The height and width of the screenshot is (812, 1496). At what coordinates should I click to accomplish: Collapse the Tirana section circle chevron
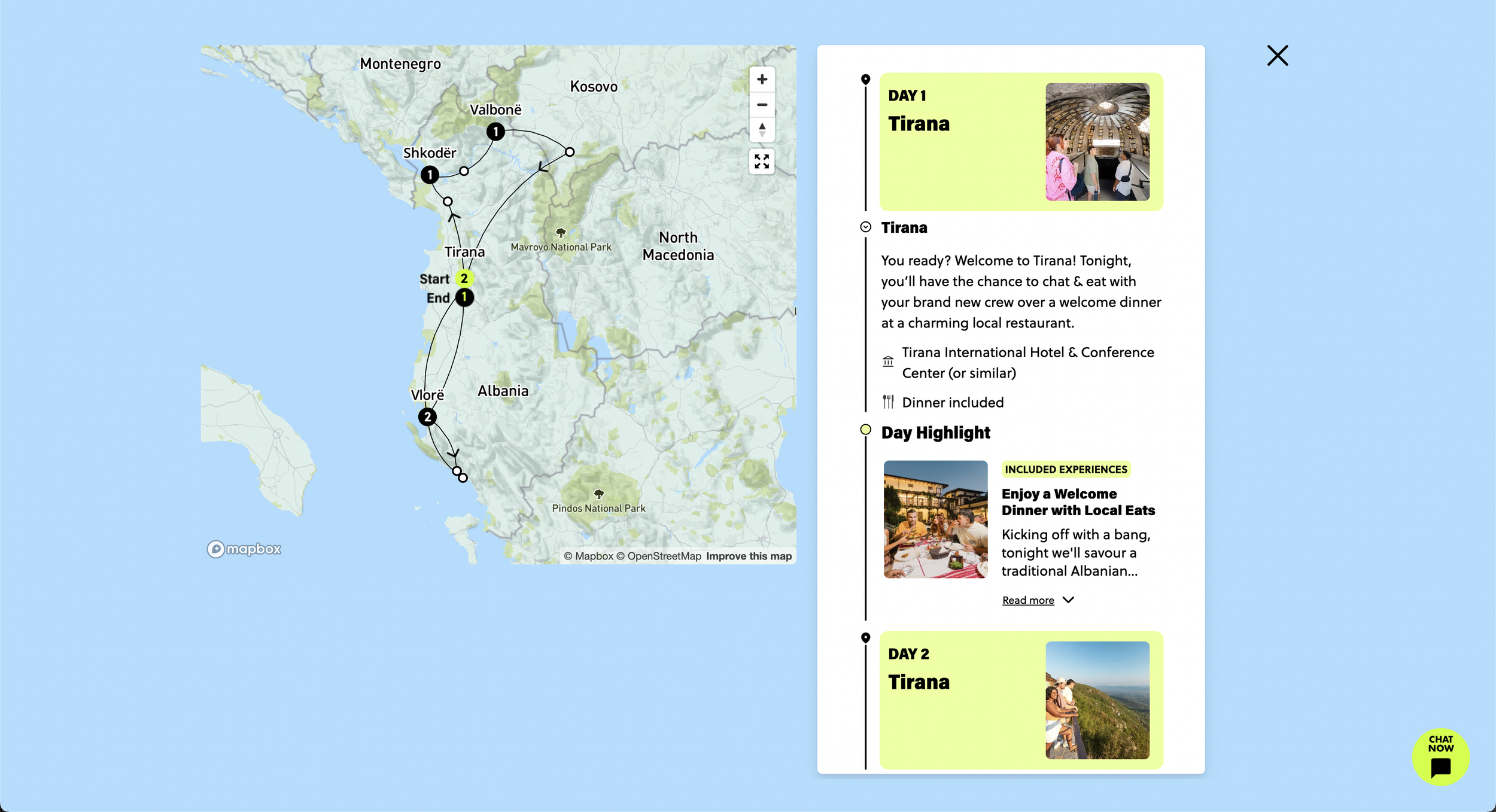865,227
